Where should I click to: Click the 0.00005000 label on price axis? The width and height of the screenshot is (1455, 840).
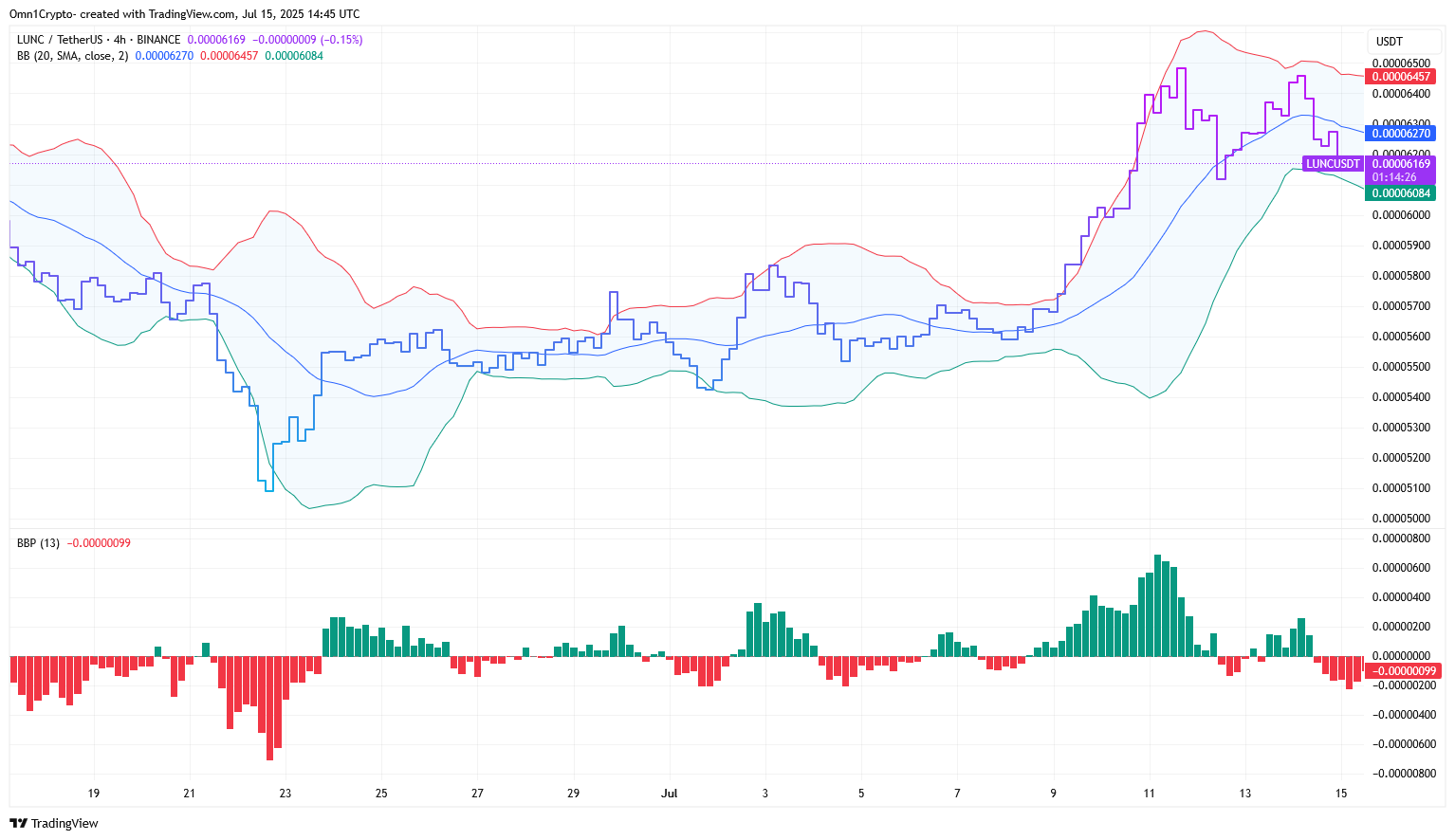point(1401,519)
